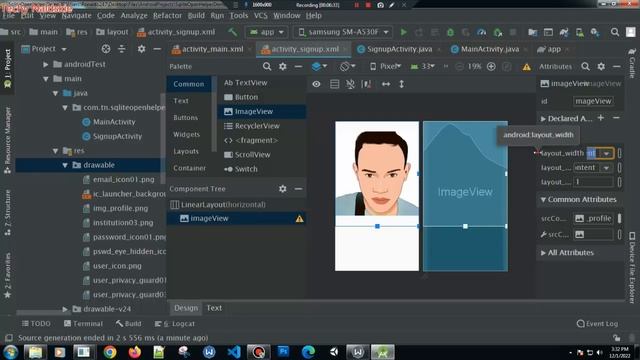Click the Debug app bug icon
The height and width of the screenshot is (360, 640).
pyautogui.click(x=450, y=32)
